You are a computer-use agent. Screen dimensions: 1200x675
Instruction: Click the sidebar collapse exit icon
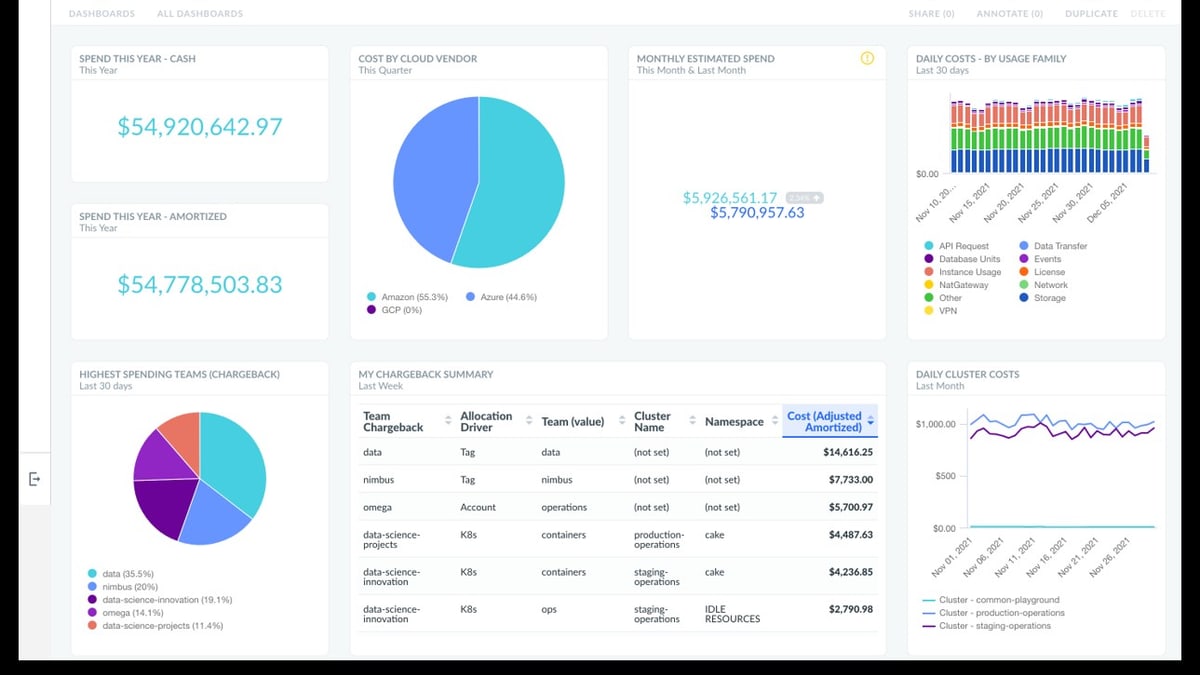tap(34, 479)
